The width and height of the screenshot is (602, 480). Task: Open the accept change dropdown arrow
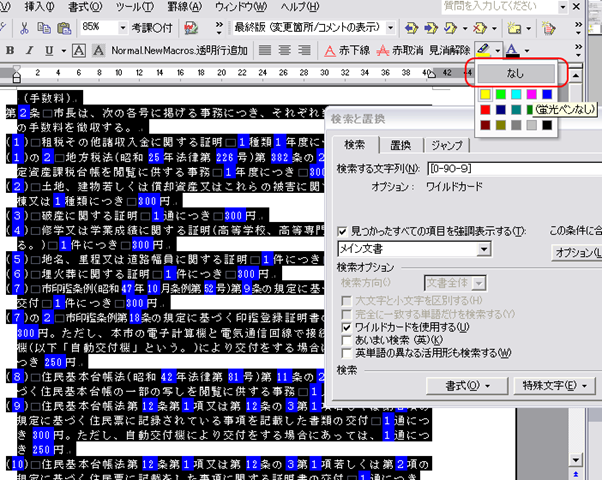(465, 28)
